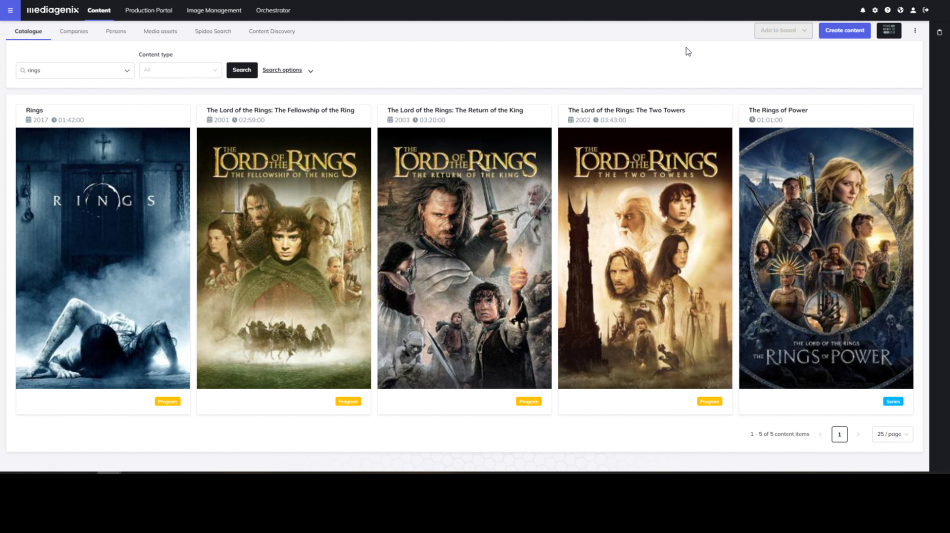Click the help question mark icon
Image resolution: width=950 pixels, height=533 pixels.
coord(888,10)
